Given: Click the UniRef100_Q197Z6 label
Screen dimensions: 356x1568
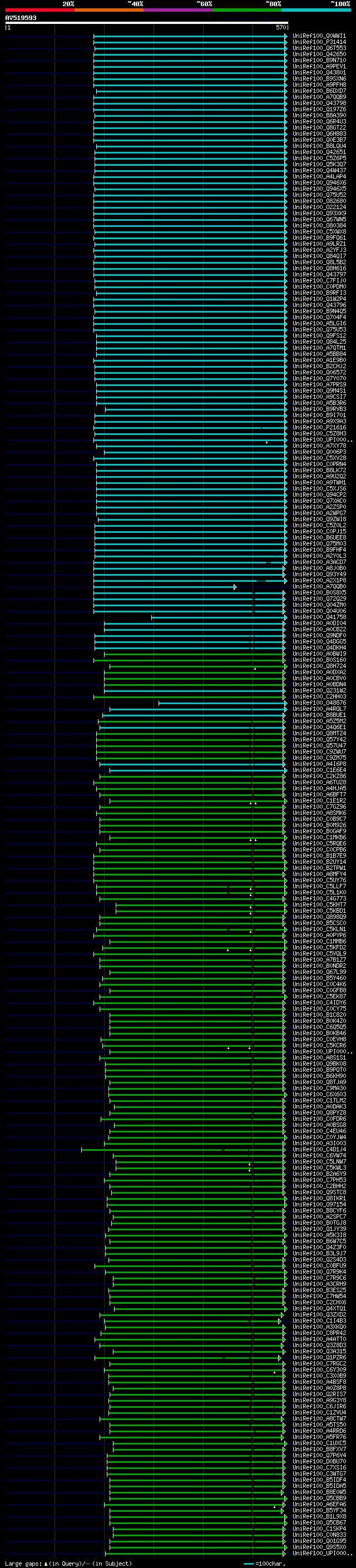Looking at the screenshot, I should click(319, 110).
